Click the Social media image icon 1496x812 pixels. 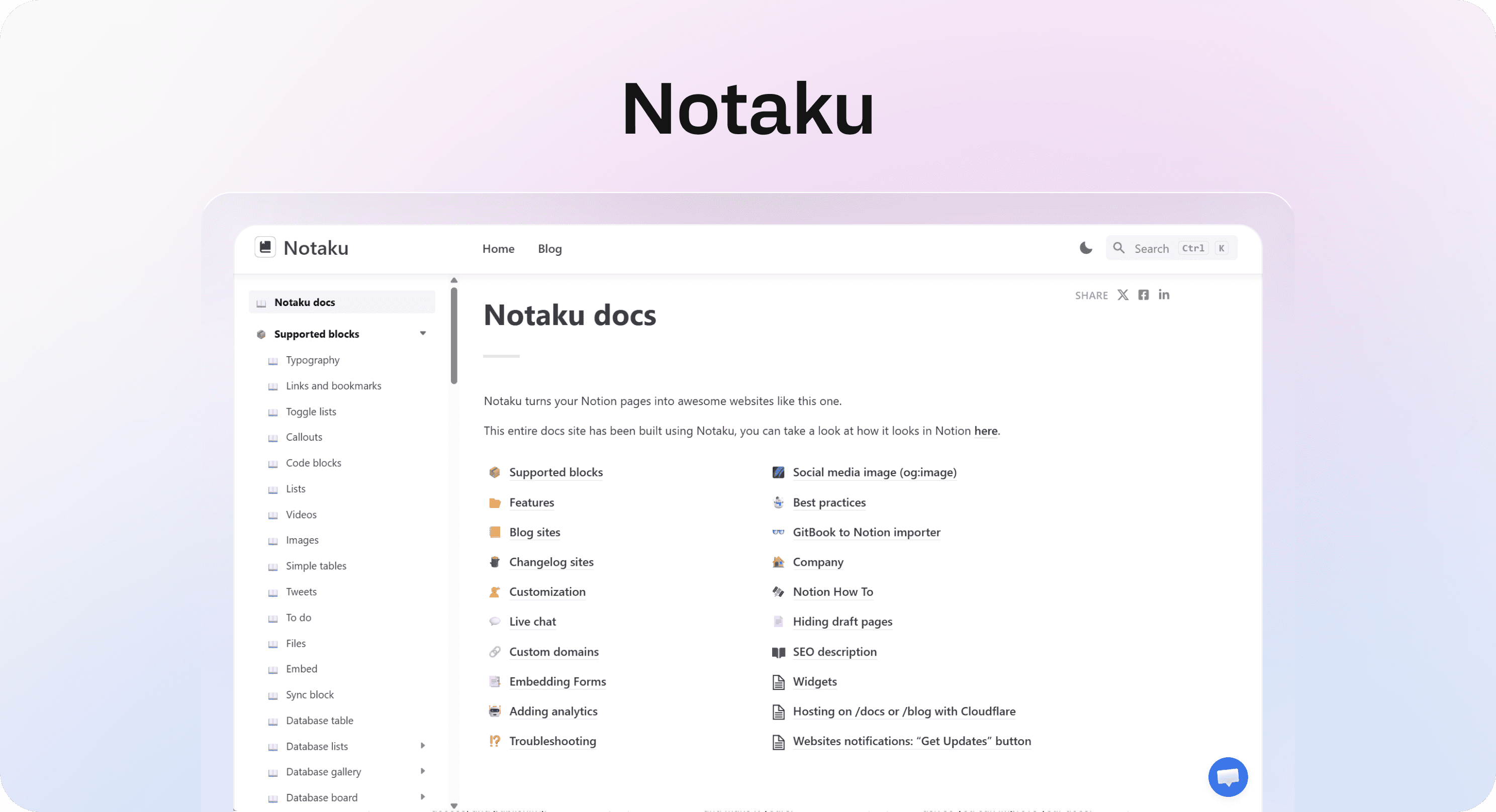pyautogui.click(x=778, y=472)
